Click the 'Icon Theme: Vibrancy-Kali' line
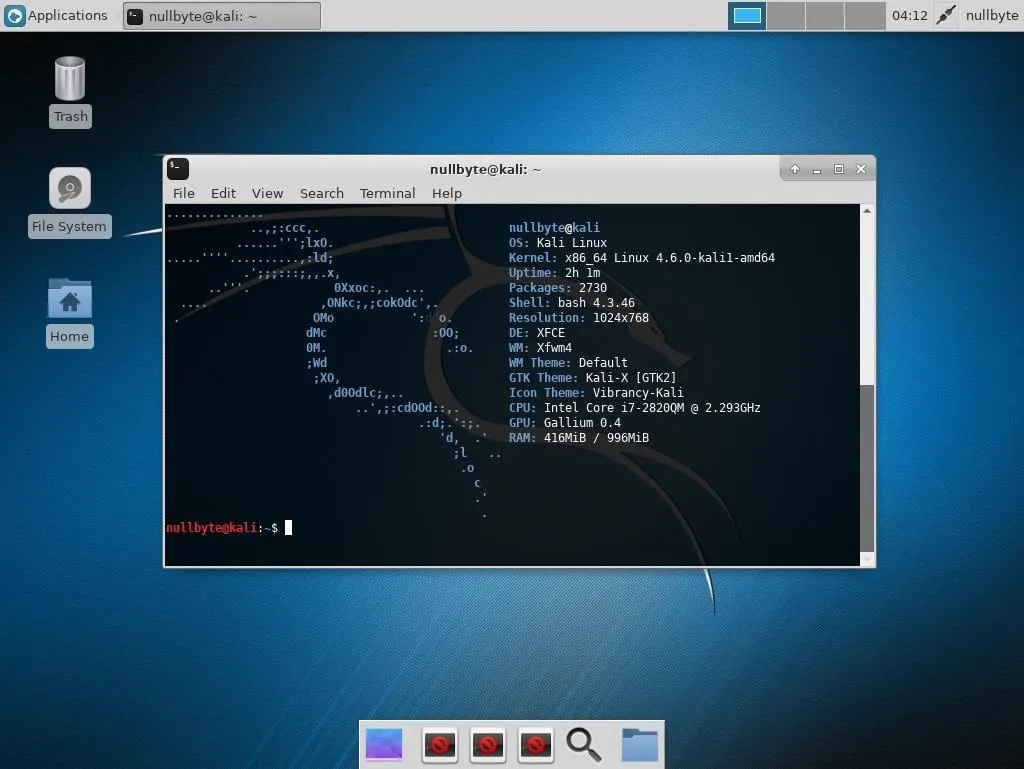 tap(596, 393)
